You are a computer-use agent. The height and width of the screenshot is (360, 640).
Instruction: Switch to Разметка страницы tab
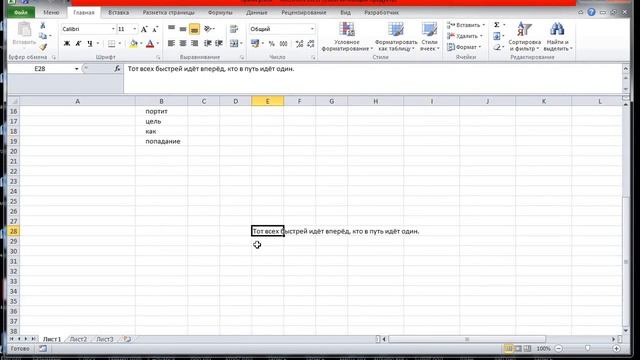[x=169, y=13]
